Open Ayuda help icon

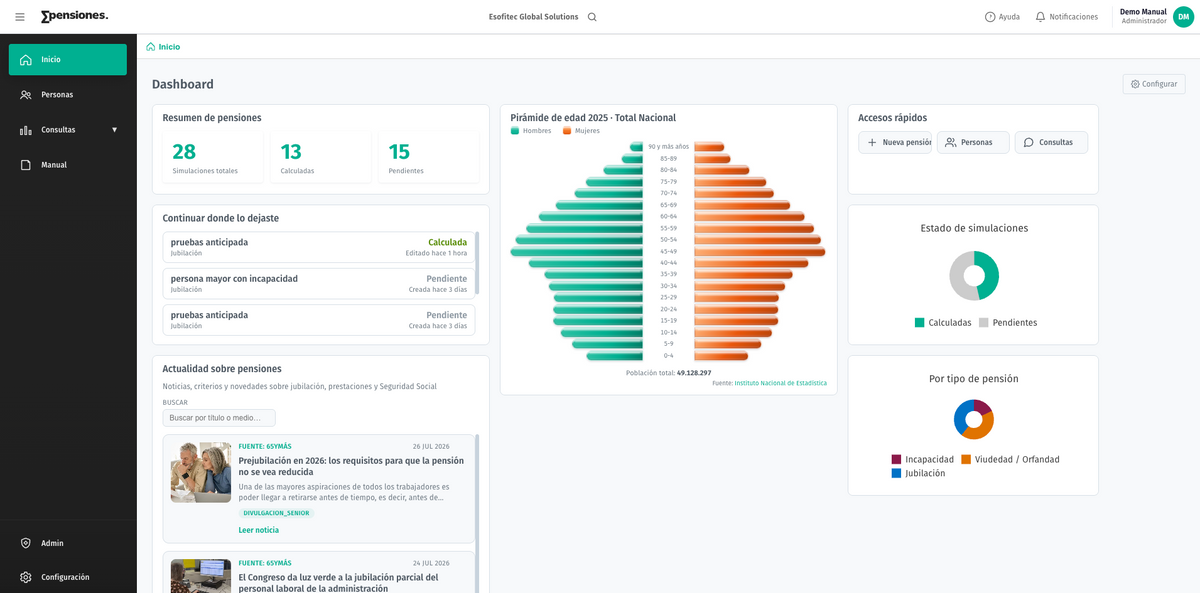point(990,17)
